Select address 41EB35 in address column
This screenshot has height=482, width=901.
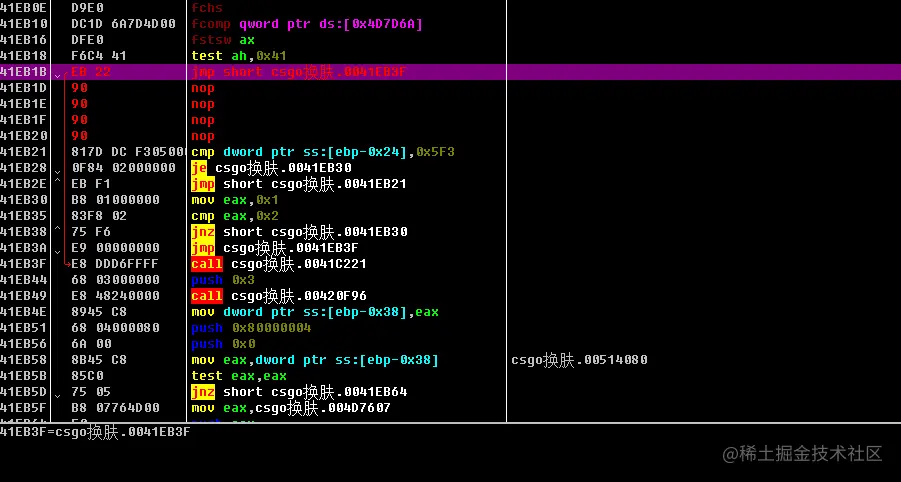[x=24, y=216]
